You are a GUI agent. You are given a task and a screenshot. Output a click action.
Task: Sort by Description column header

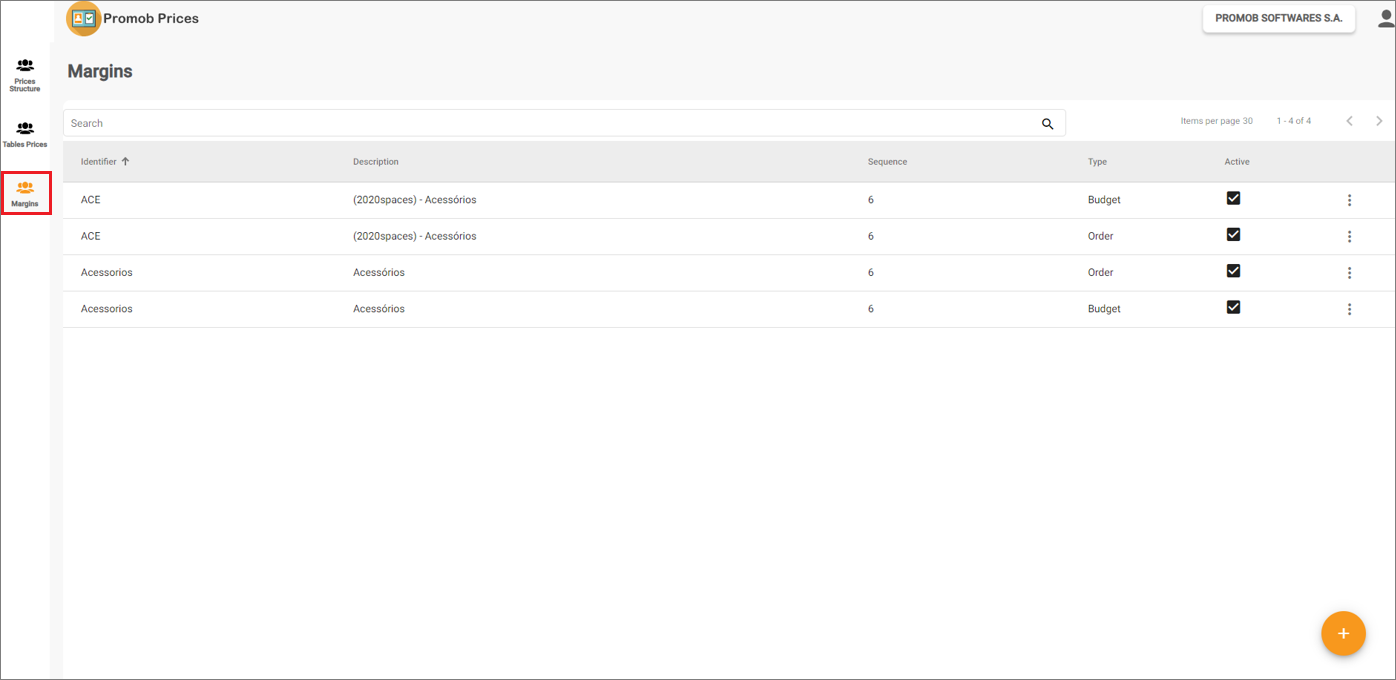coord(376,162)
